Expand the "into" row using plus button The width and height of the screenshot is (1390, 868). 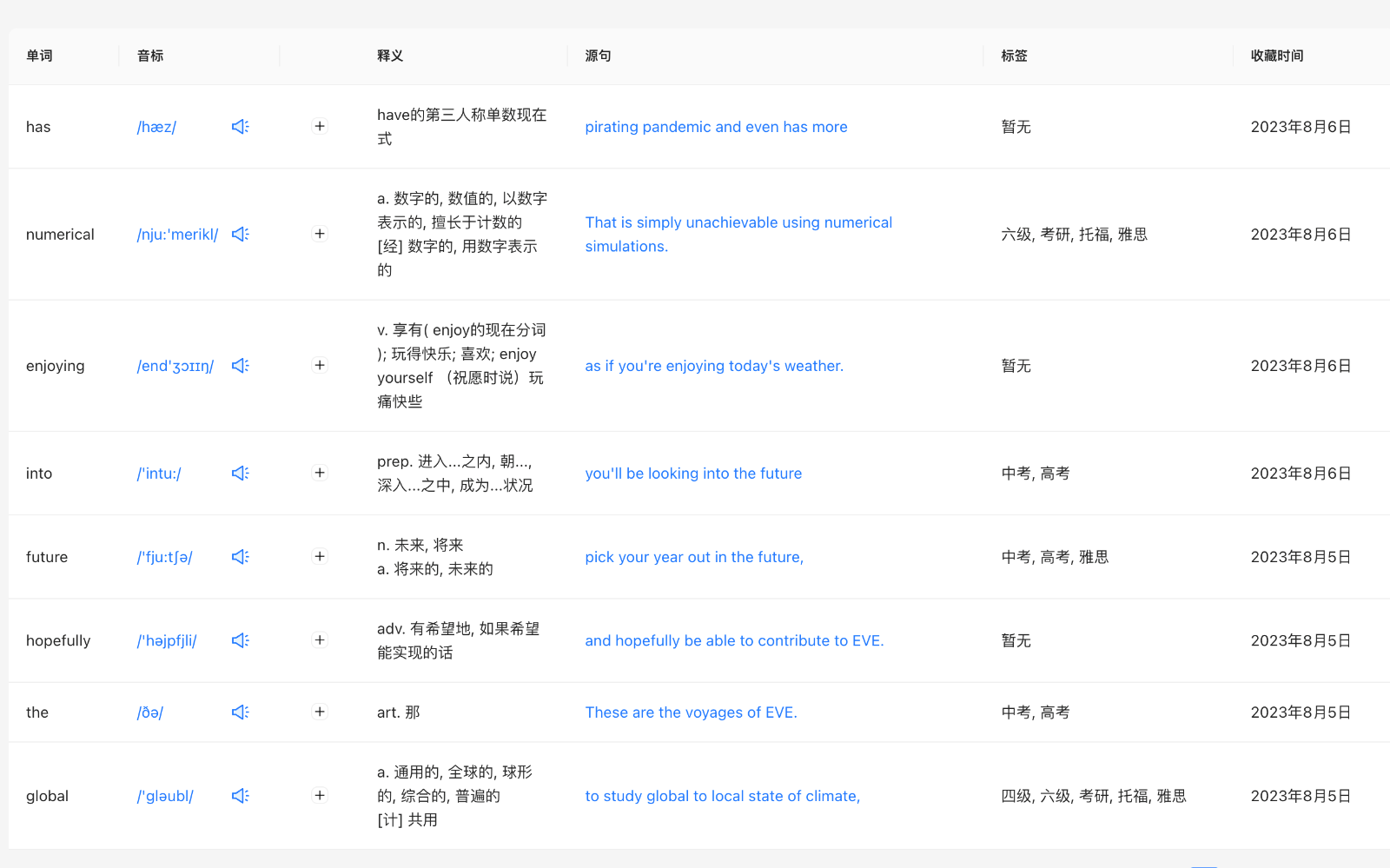click(320, 474)
